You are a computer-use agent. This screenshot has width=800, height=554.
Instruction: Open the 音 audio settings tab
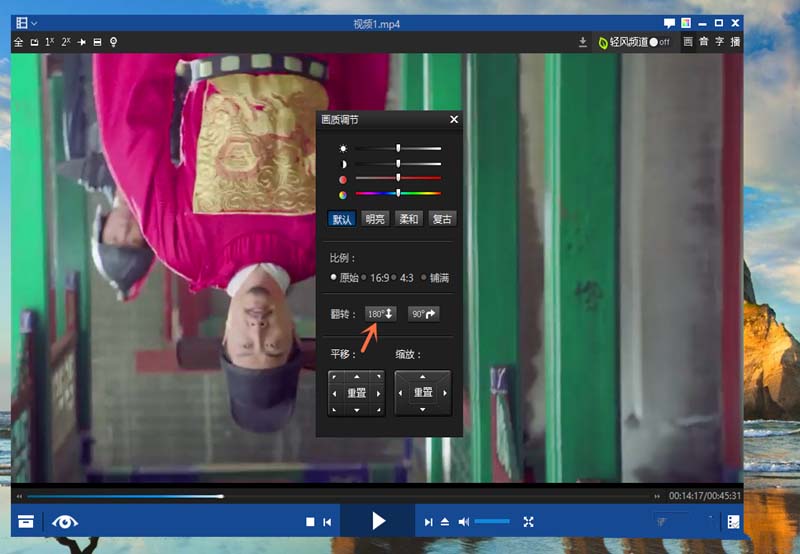click(704, 42)
